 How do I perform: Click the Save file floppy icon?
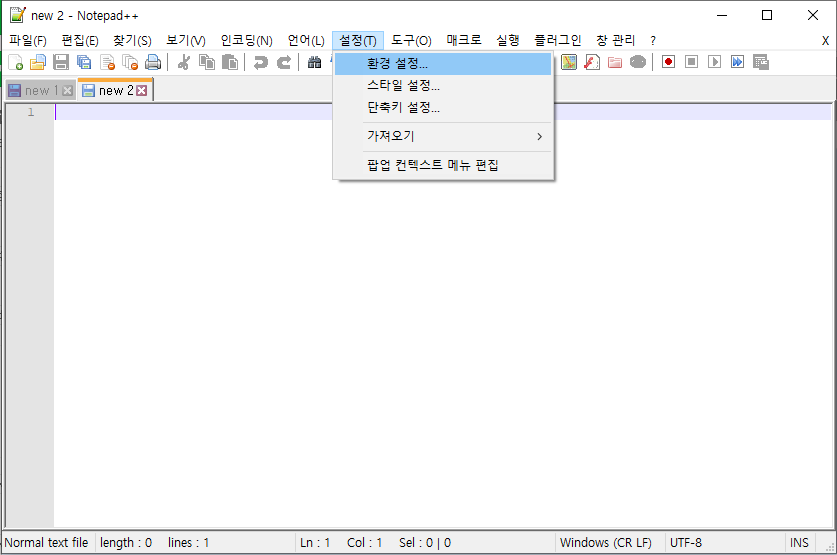pos(61,62)
